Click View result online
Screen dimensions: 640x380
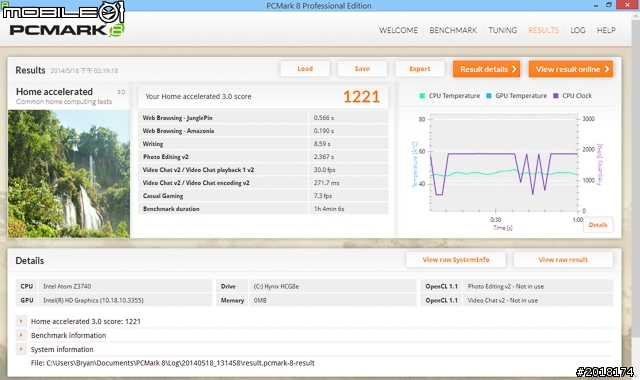(571, 69)
